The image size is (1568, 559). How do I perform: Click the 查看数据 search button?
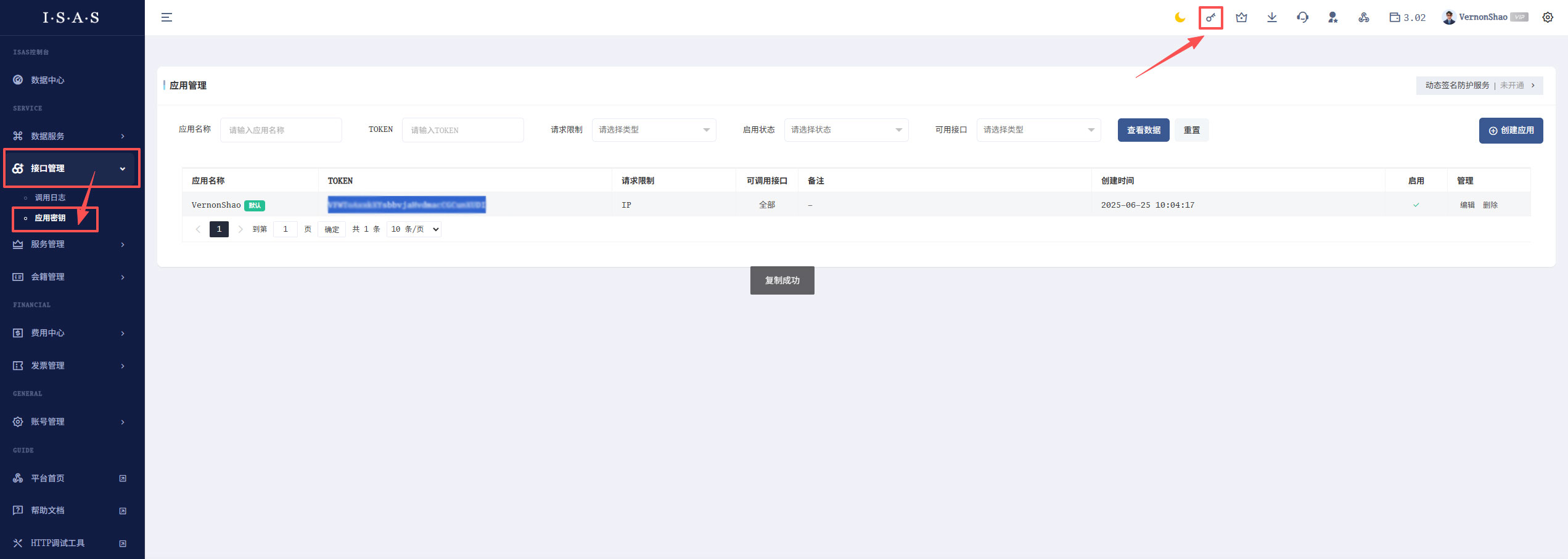[x=1143, y=130]
